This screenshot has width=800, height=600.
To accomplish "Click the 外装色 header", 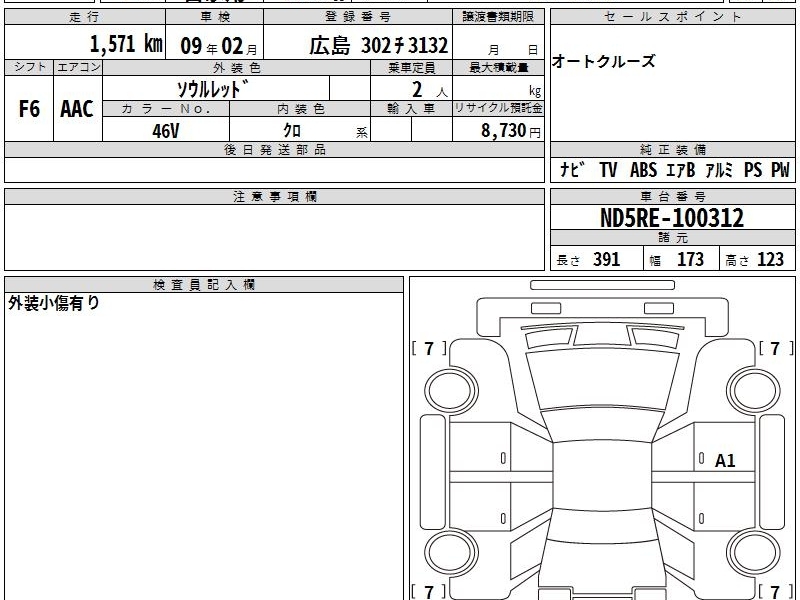I will tap(237, 68).
